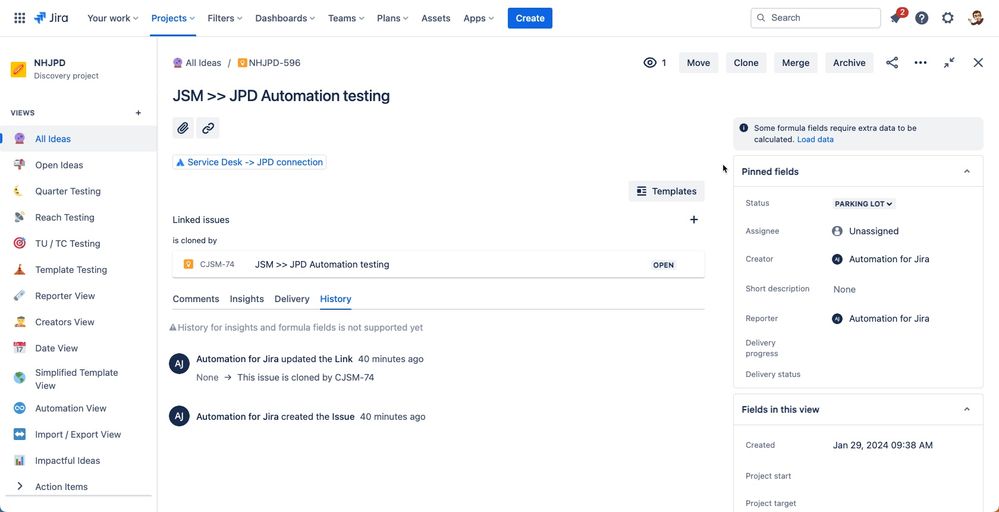Screen dimensions: 999x512
Task: Open the app switcher grid icon
Action: click(x=20, y=18)
